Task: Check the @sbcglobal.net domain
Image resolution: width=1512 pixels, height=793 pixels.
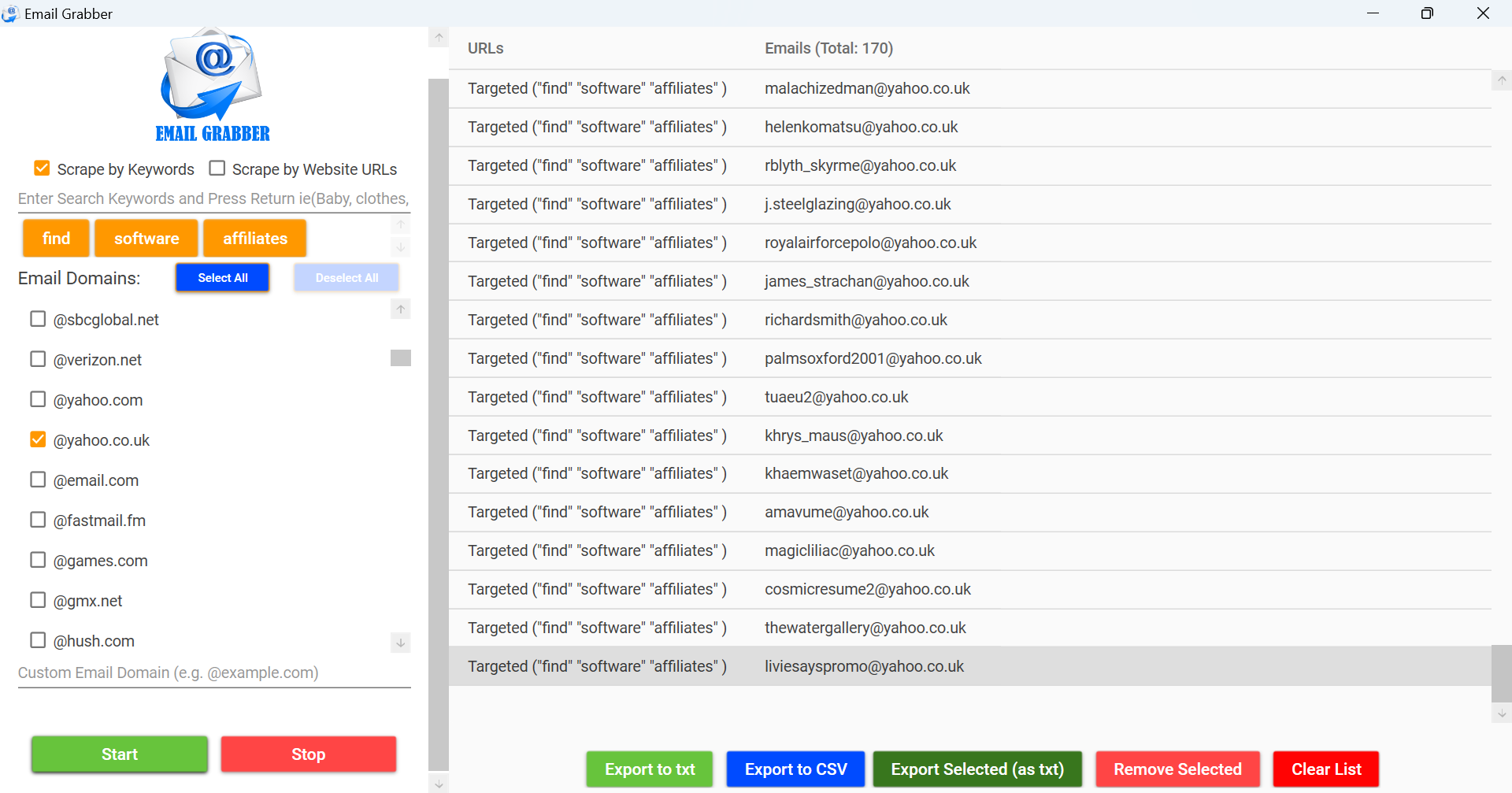Action: pos(37,318)
